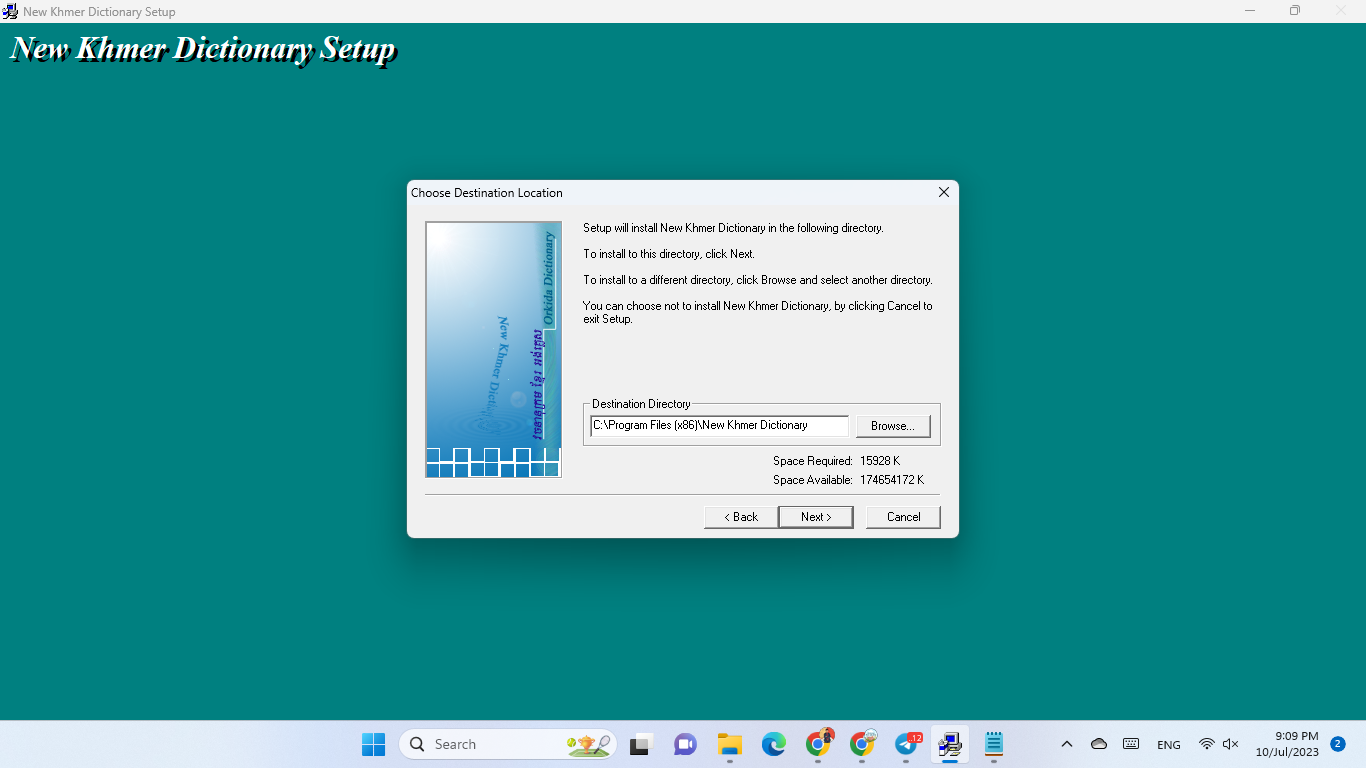Screen dimensions: 1366x768
Task: Click the muted volume tray icon
Action: [1231, 744]
